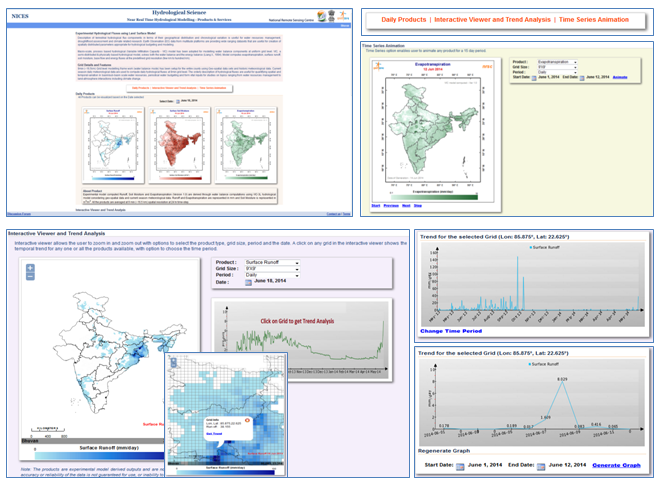657x482 pixels.
Task: Click the June 12, 2014 end date under Regenerate Graph
Action: tap(567, 465)
